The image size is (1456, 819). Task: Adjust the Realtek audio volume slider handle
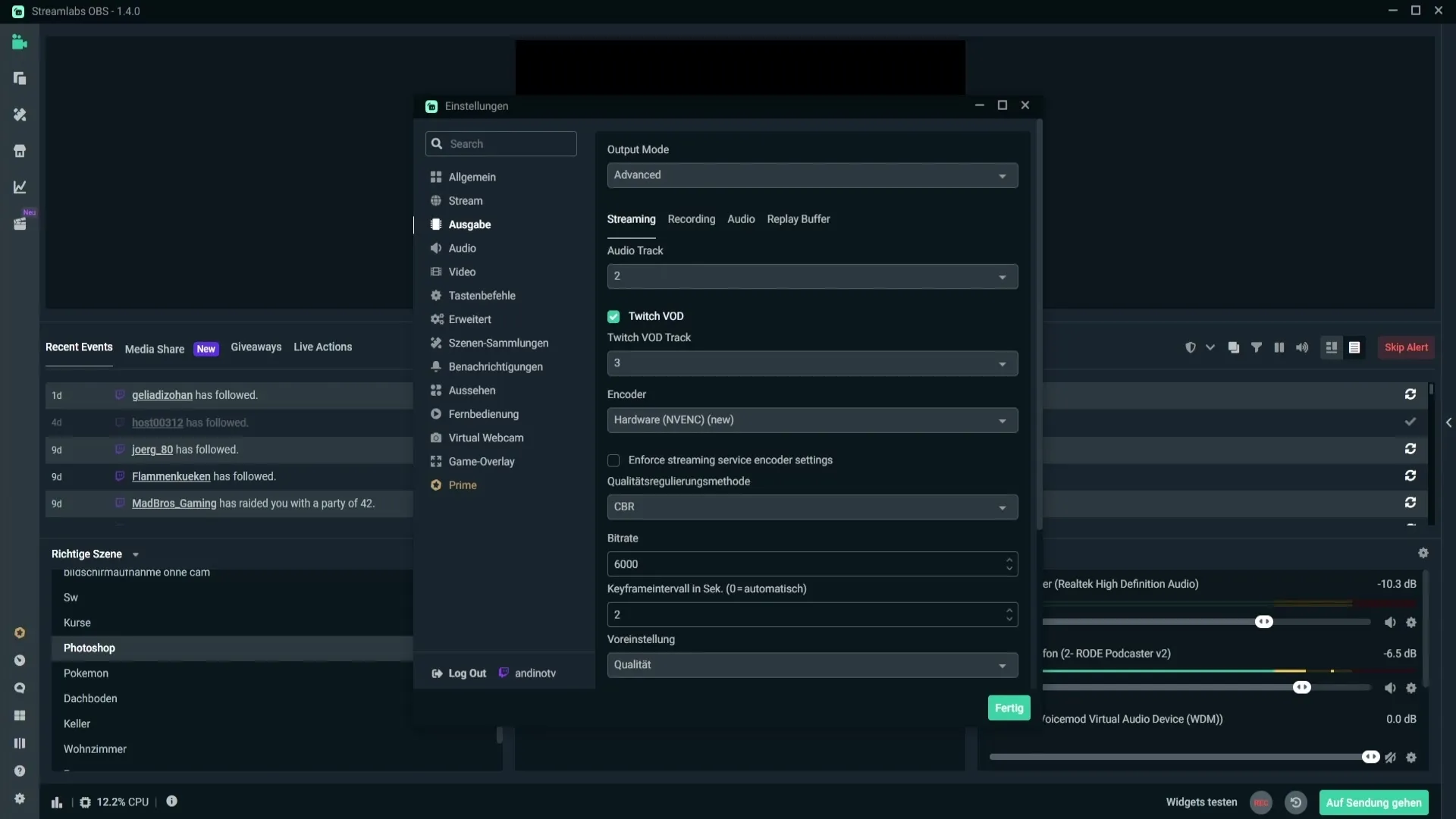1263,622
